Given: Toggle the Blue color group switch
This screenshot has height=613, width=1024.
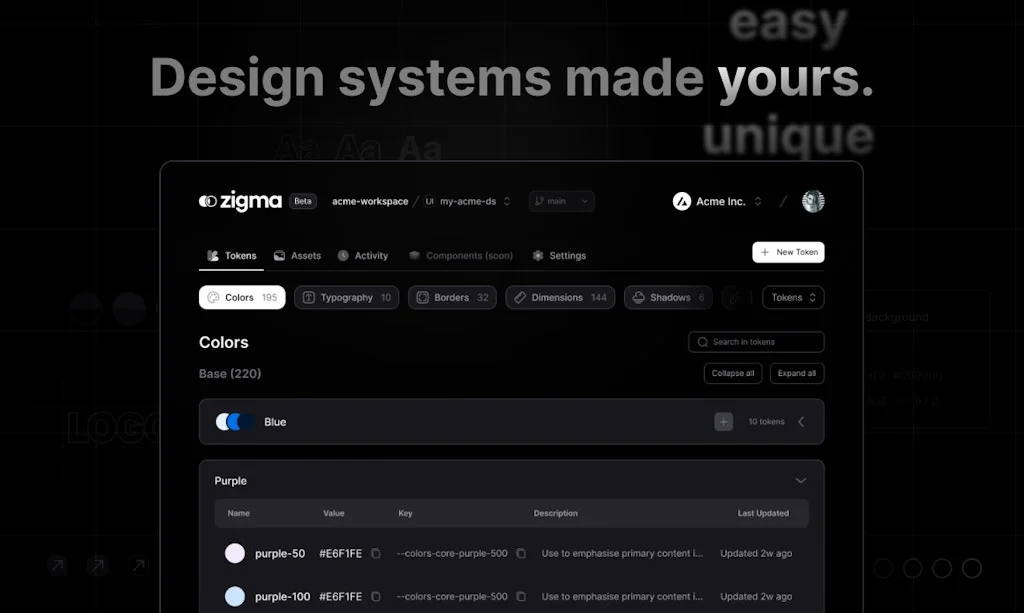Looking at the screenshot, I should tap(232, 421).
